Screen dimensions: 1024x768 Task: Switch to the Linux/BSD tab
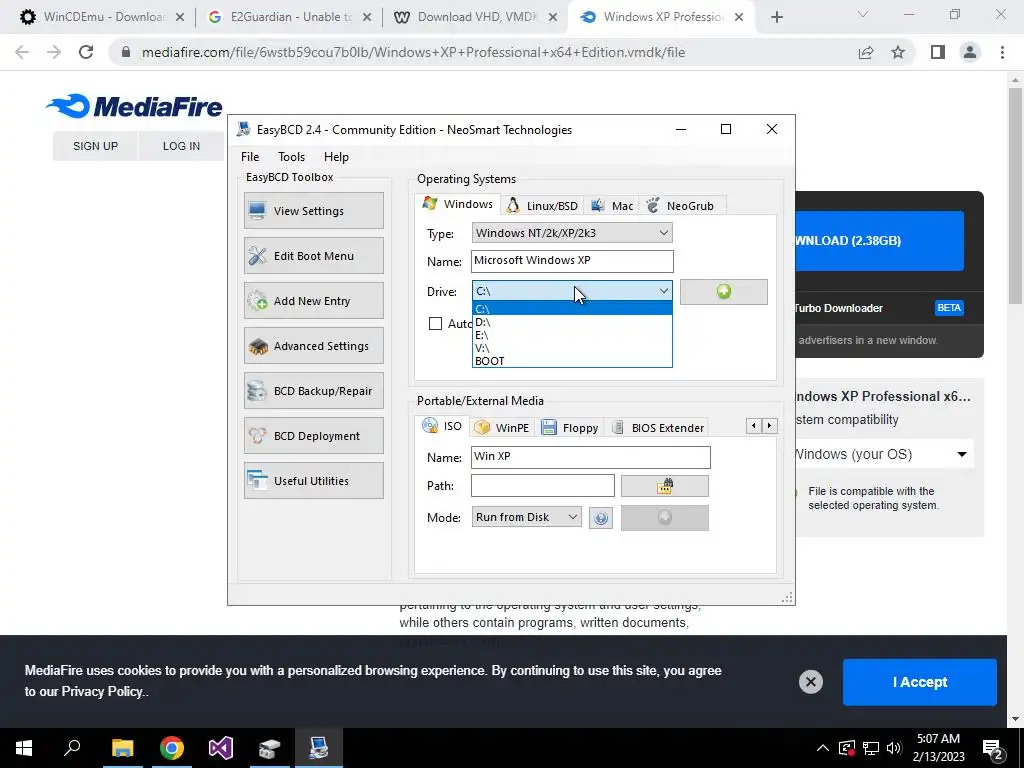click(543, 206)
